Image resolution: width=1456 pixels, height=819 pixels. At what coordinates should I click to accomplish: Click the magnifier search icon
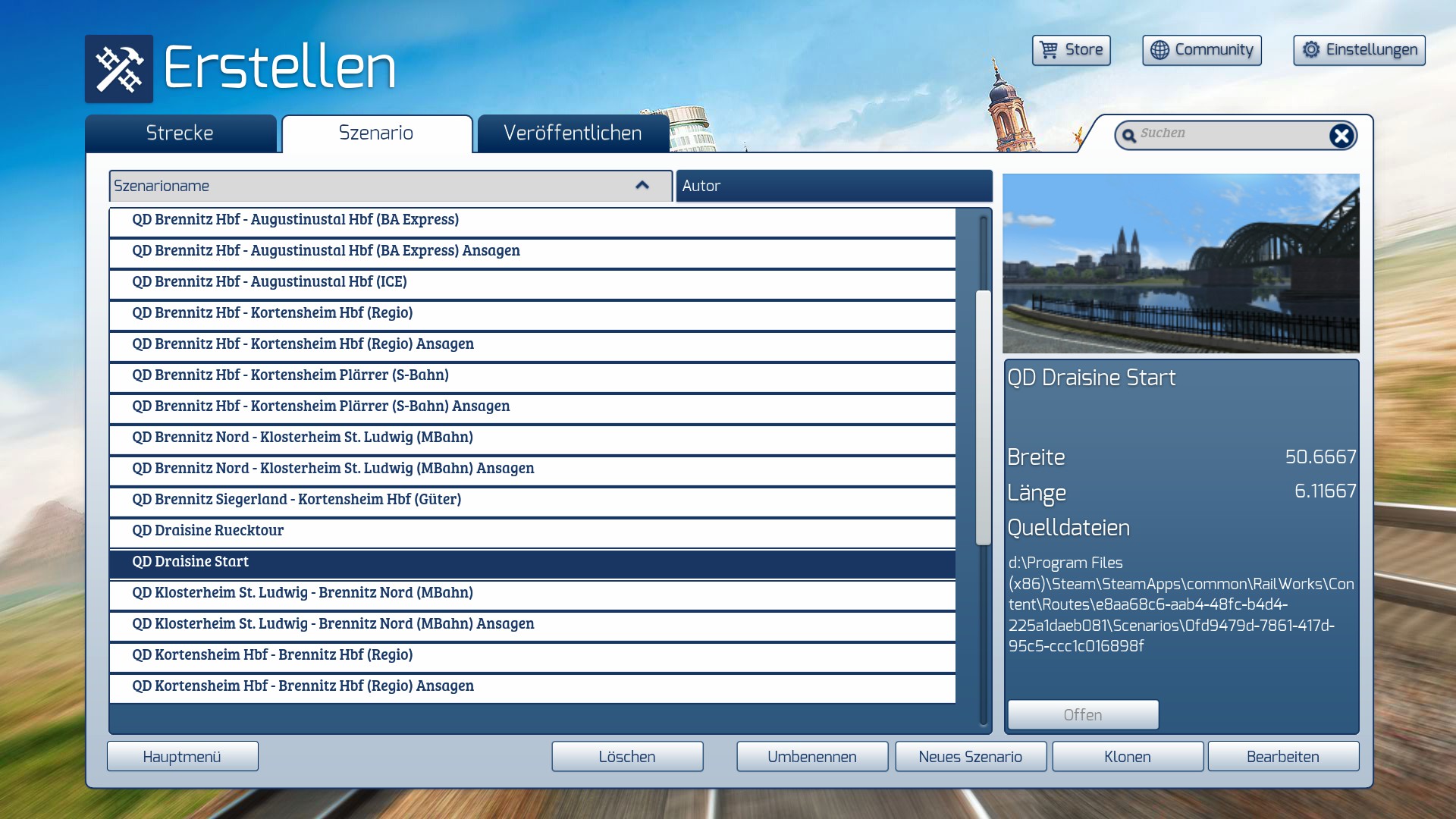click(1129, 136)
